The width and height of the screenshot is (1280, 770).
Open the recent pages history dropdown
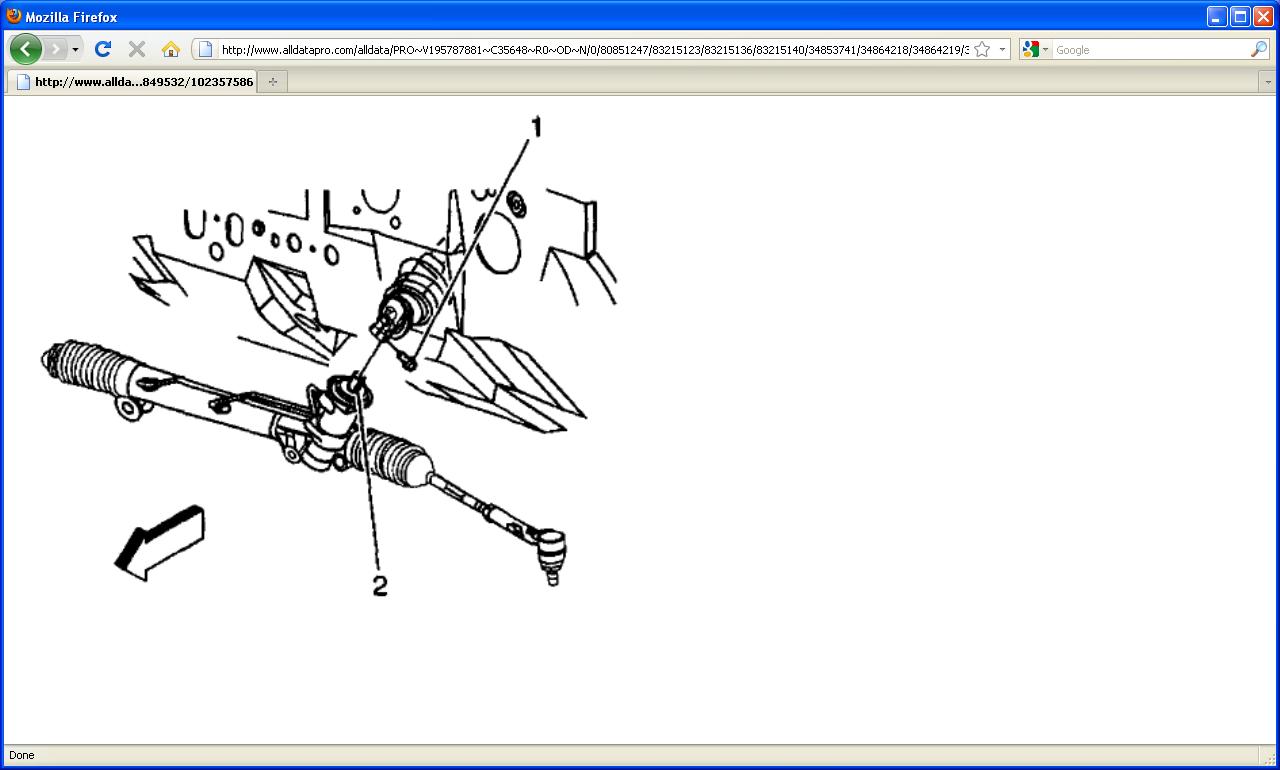75,49
